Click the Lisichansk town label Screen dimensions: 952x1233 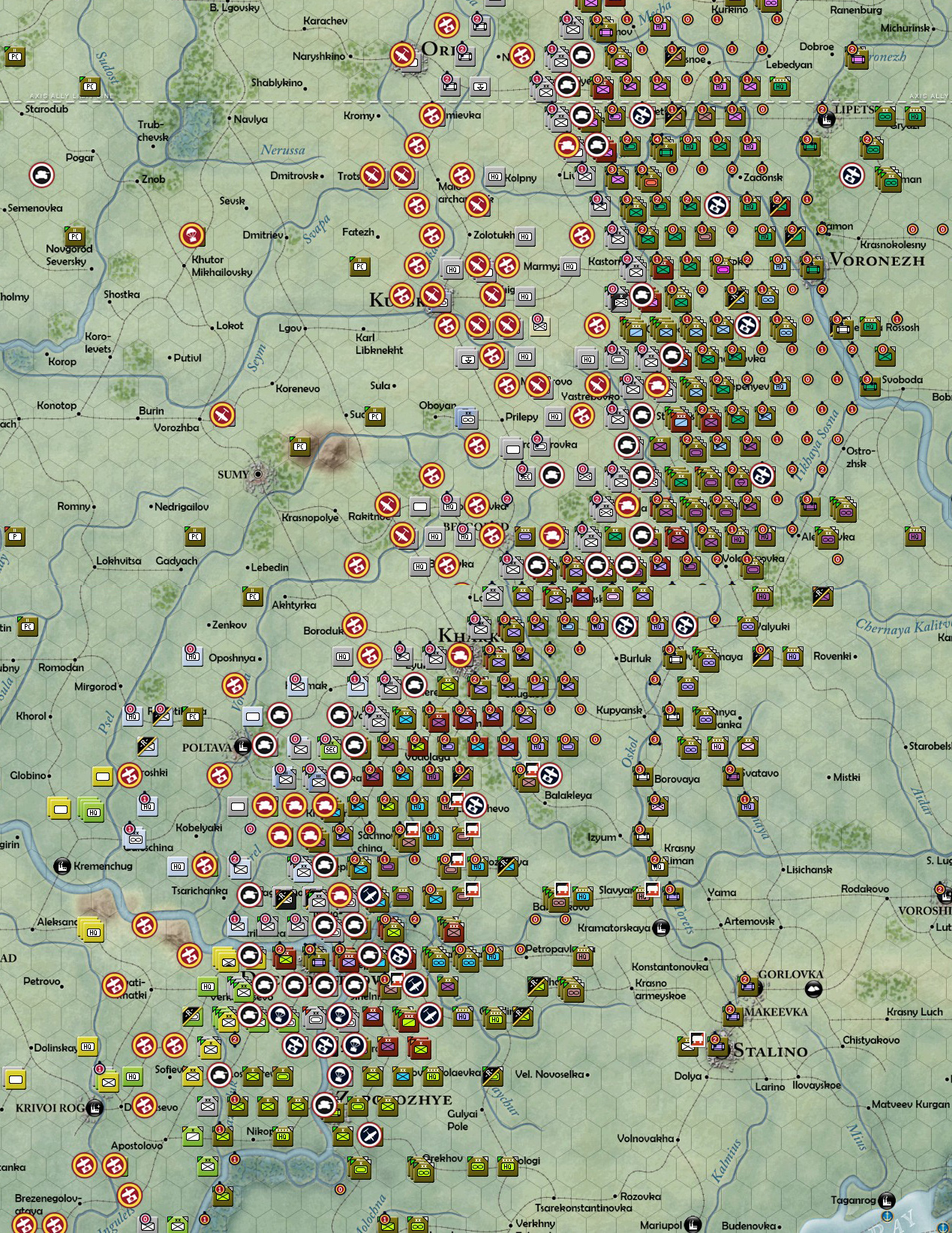click(809, 869)
